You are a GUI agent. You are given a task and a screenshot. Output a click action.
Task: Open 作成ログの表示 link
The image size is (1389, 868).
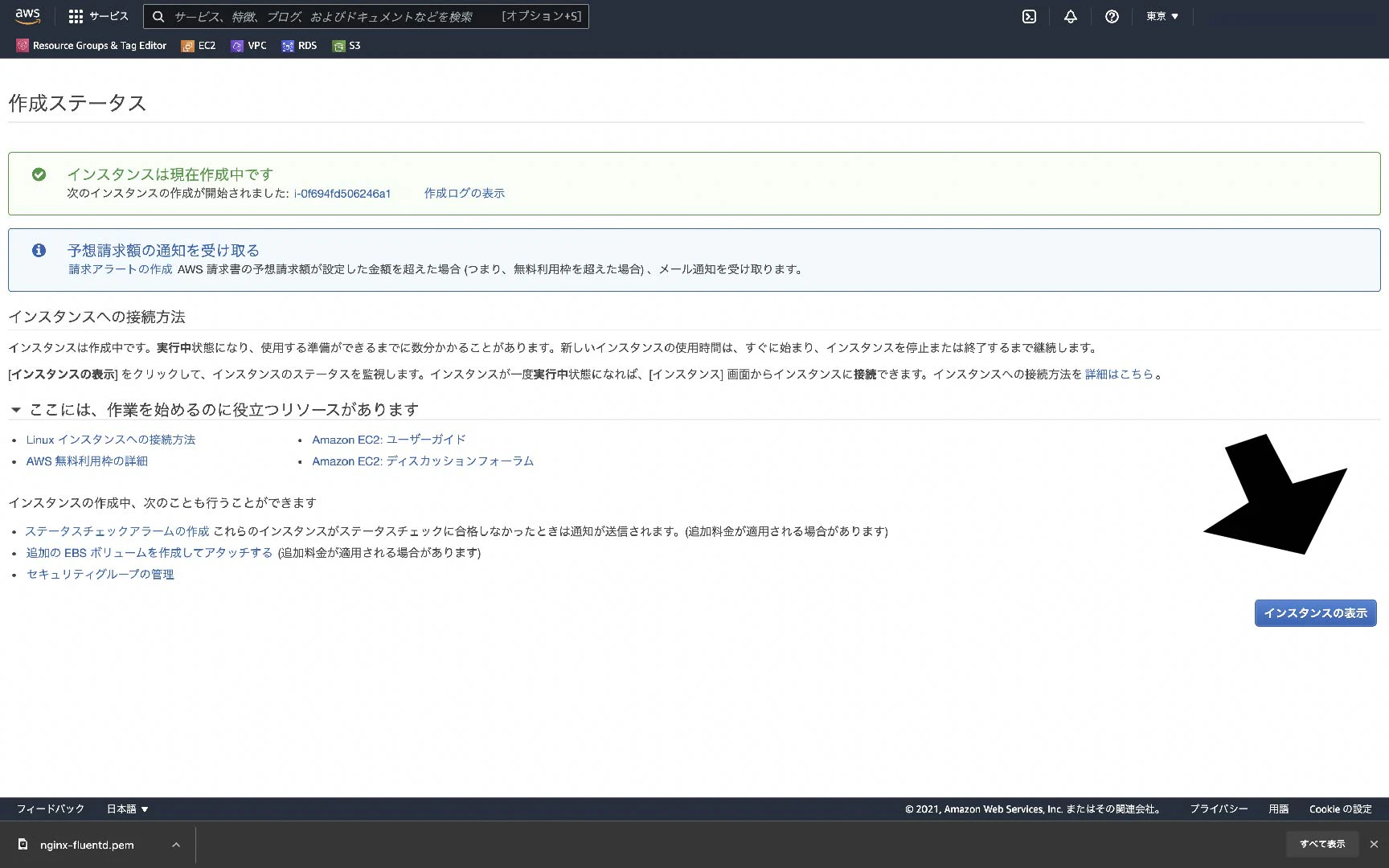465,194
